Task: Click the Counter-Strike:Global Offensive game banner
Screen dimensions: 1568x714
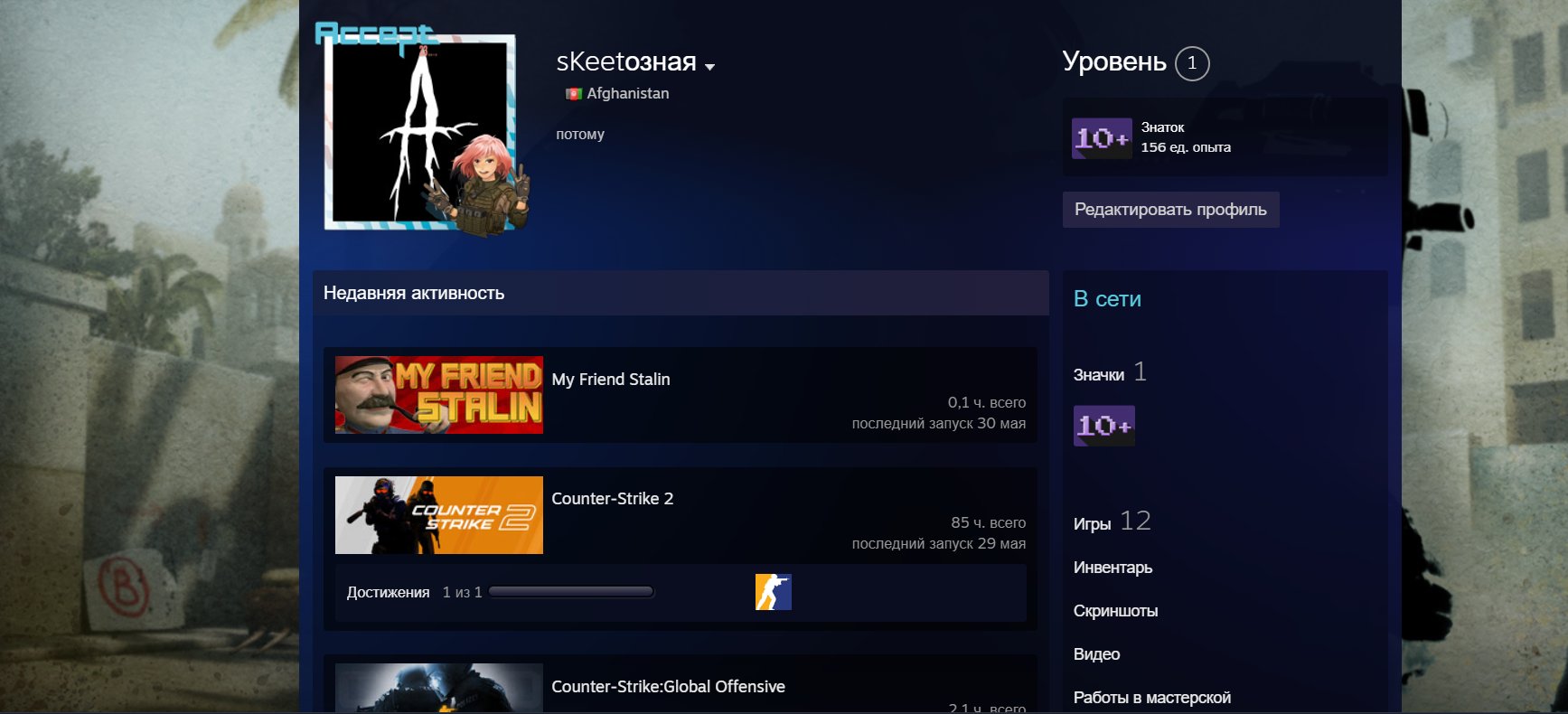Action: pos(439,688)
